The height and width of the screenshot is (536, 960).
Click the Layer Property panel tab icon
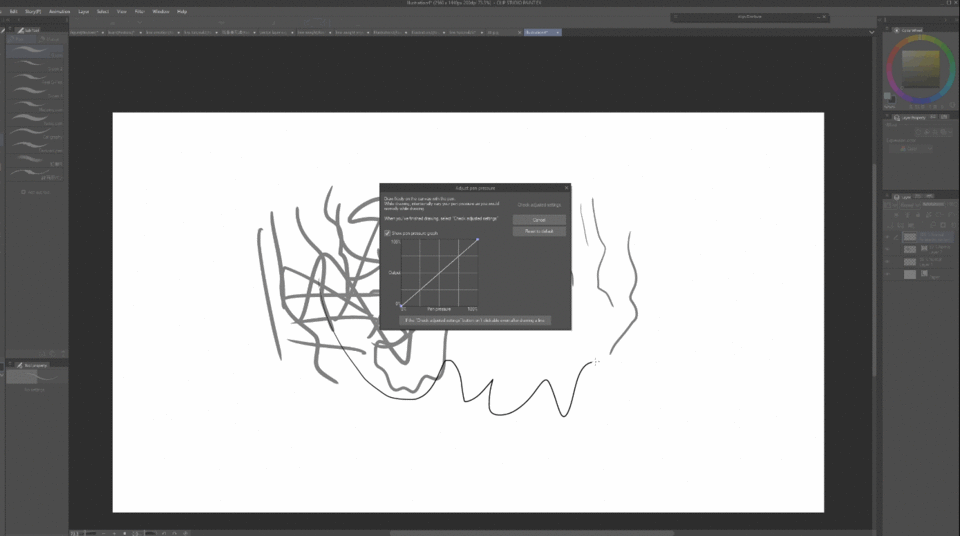[x=897, y=118]
